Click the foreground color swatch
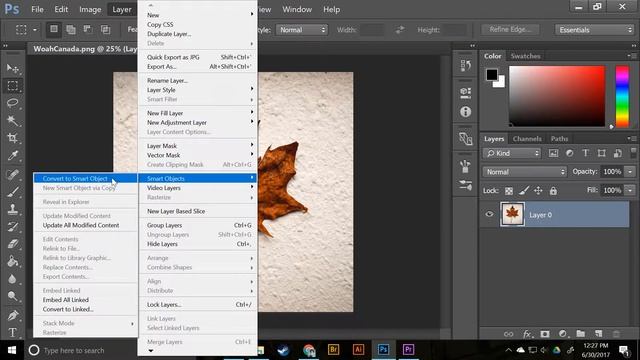The width and height of the screenshot is (640, 360). [492, 74]
